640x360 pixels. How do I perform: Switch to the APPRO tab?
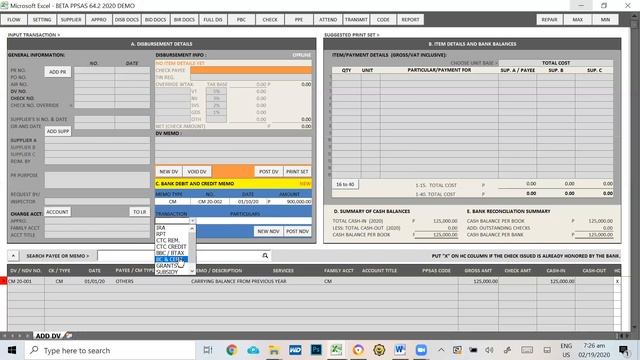[99, 20]
